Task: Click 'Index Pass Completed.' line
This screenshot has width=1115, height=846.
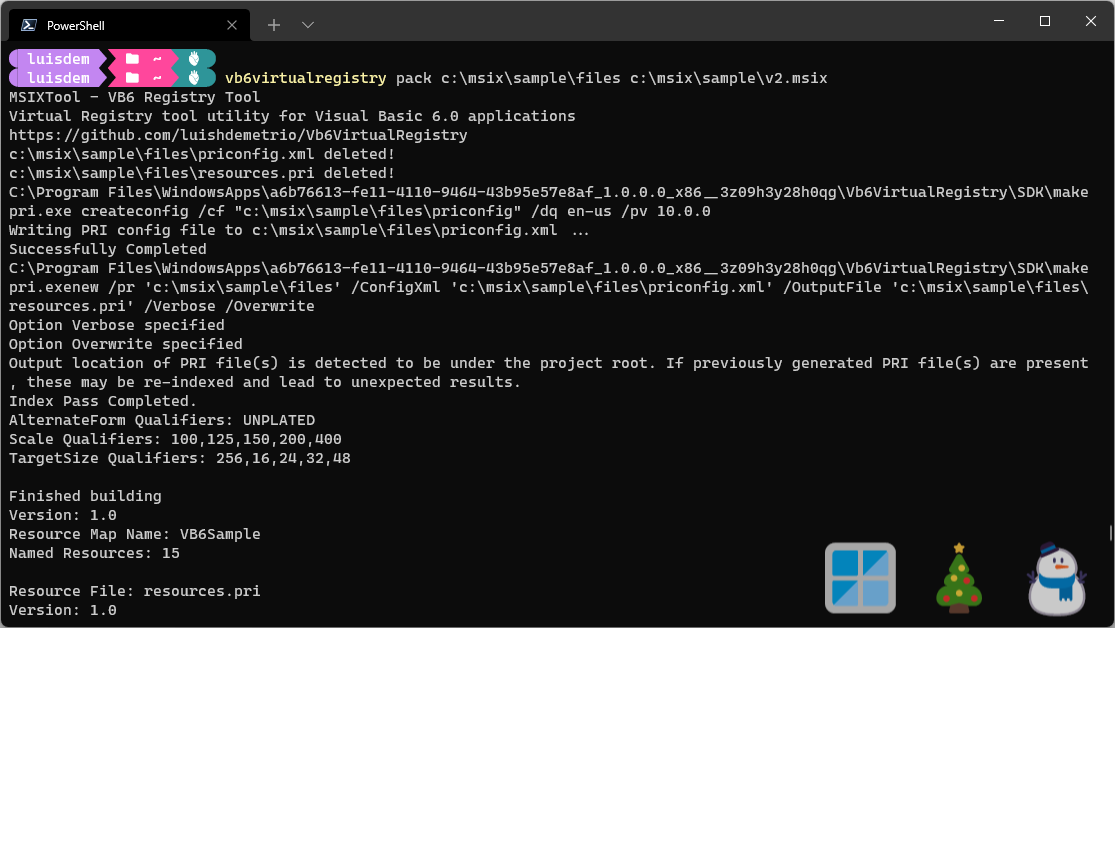Action: [x=103, y=402]
